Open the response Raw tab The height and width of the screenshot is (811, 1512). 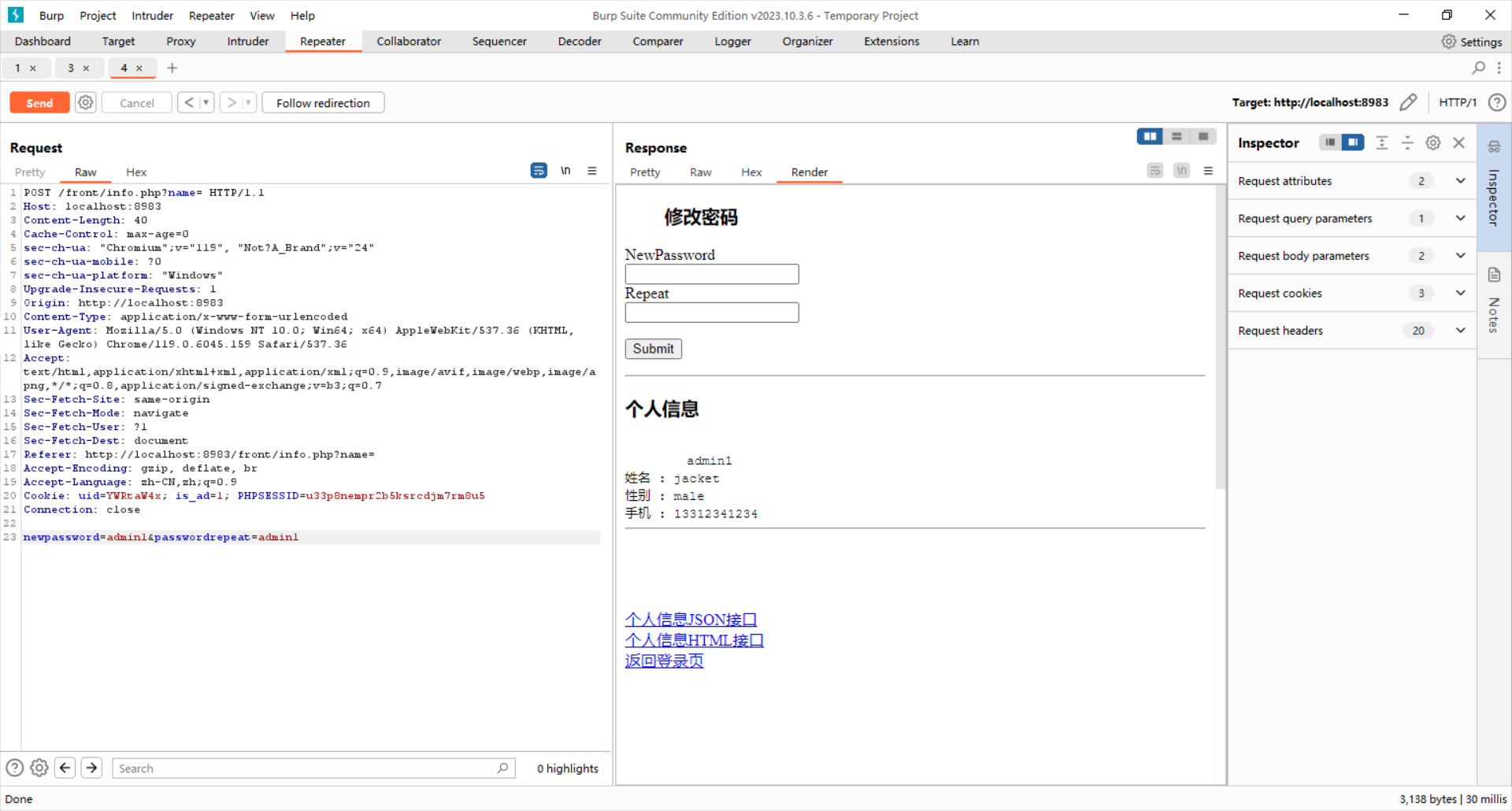[x=700, y=172]
